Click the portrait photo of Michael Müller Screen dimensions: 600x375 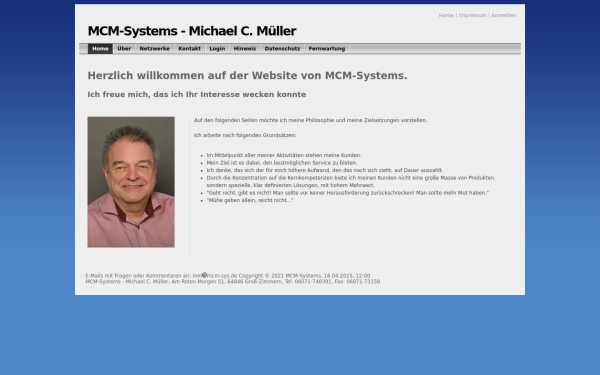(x=131, y=182)
